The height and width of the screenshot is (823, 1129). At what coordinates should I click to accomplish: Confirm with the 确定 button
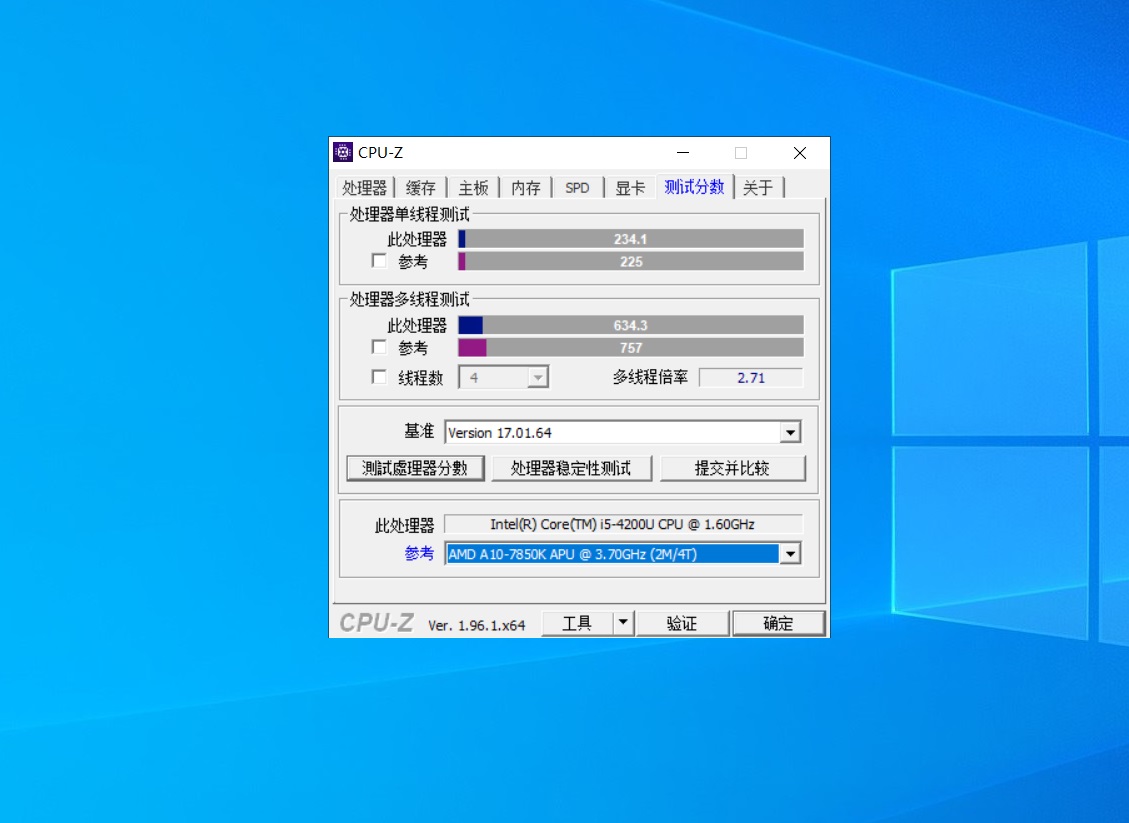tap(778, 623)
